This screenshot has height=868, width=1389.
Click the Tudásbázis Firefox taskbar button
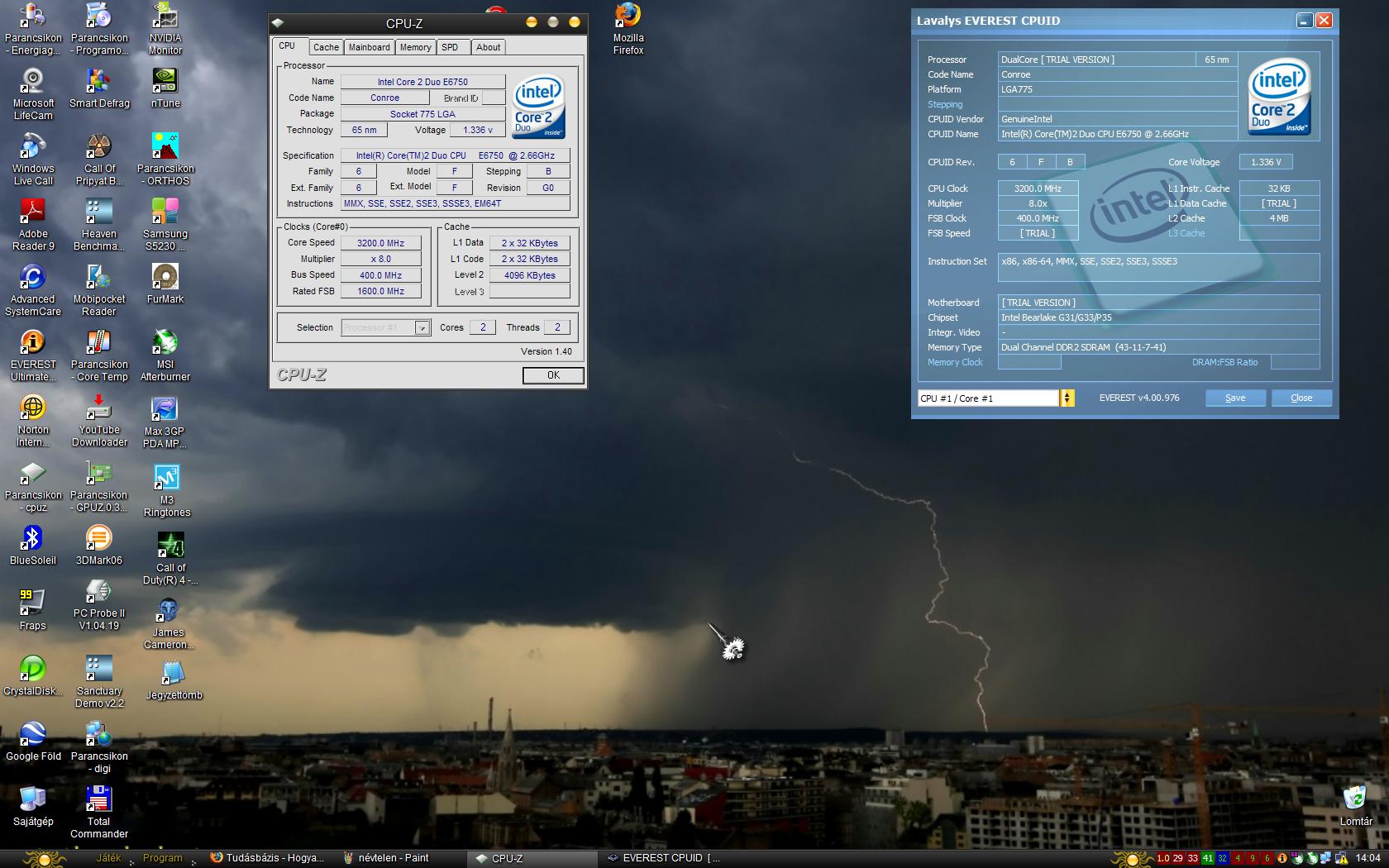tap(268, 858)
